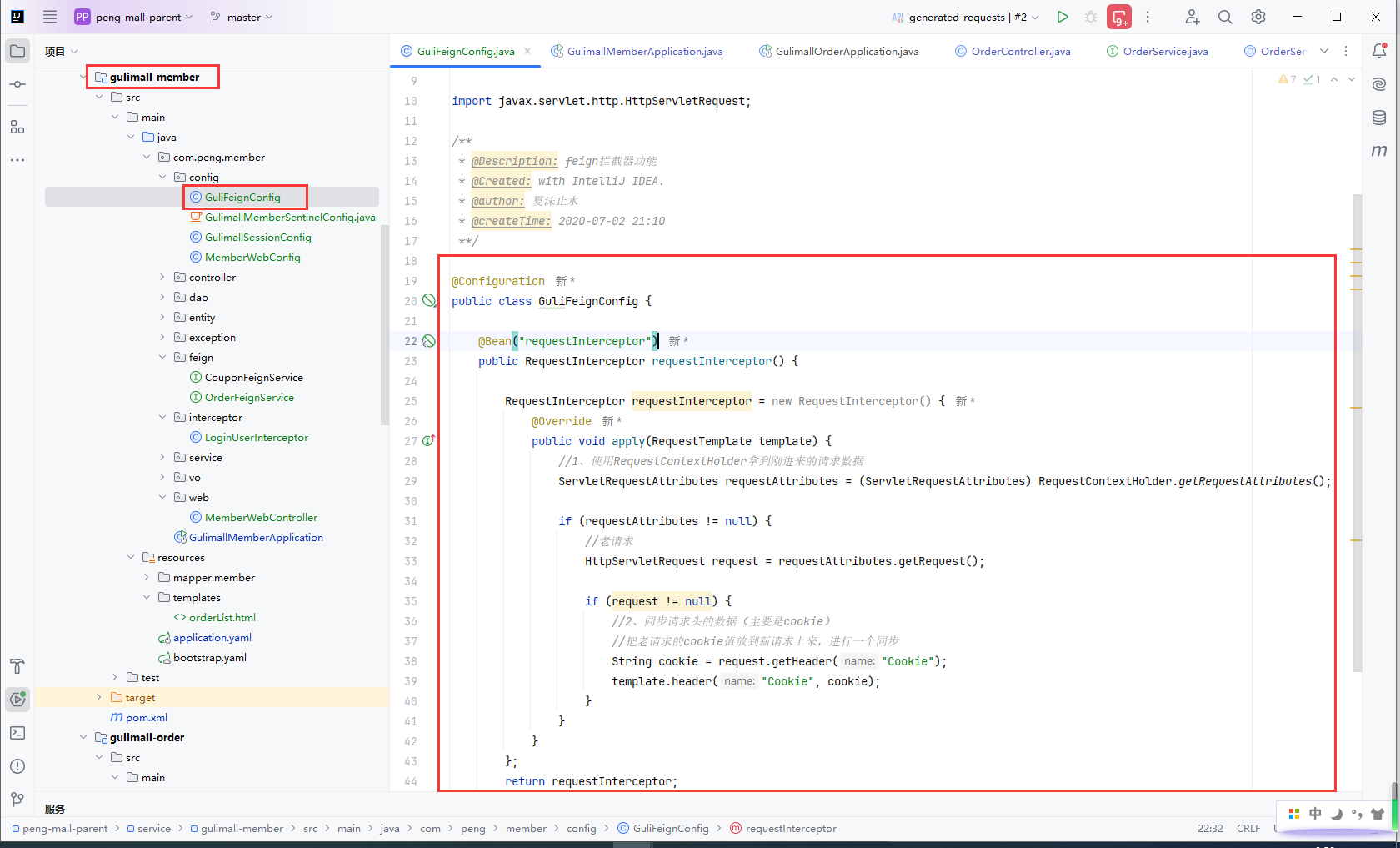Open Services tool window icon
The height and width of the screenshot is (848, 1400).
17,699
